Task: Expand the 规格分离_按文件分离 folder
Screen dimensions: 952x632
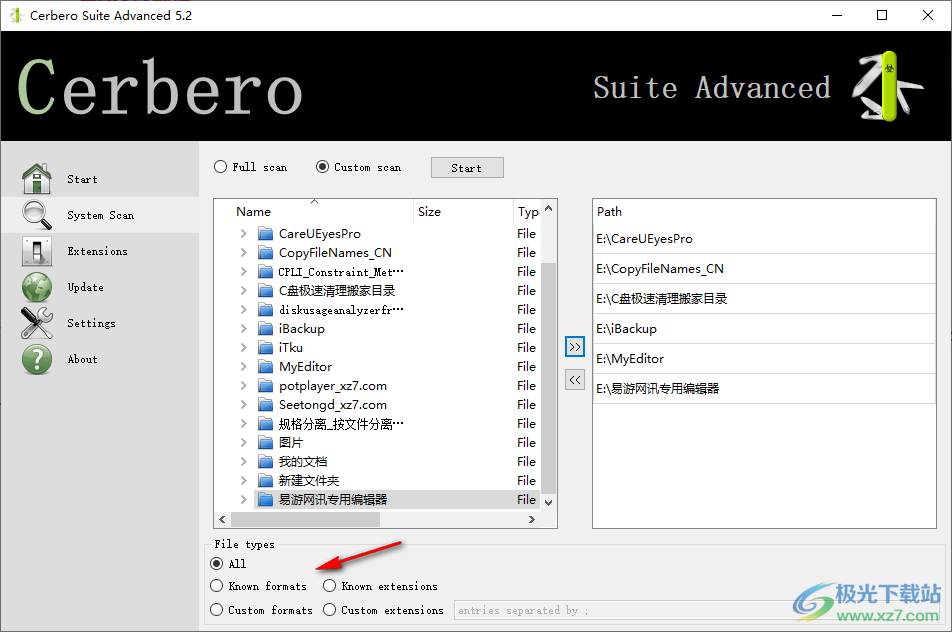Action: point(243,424)
